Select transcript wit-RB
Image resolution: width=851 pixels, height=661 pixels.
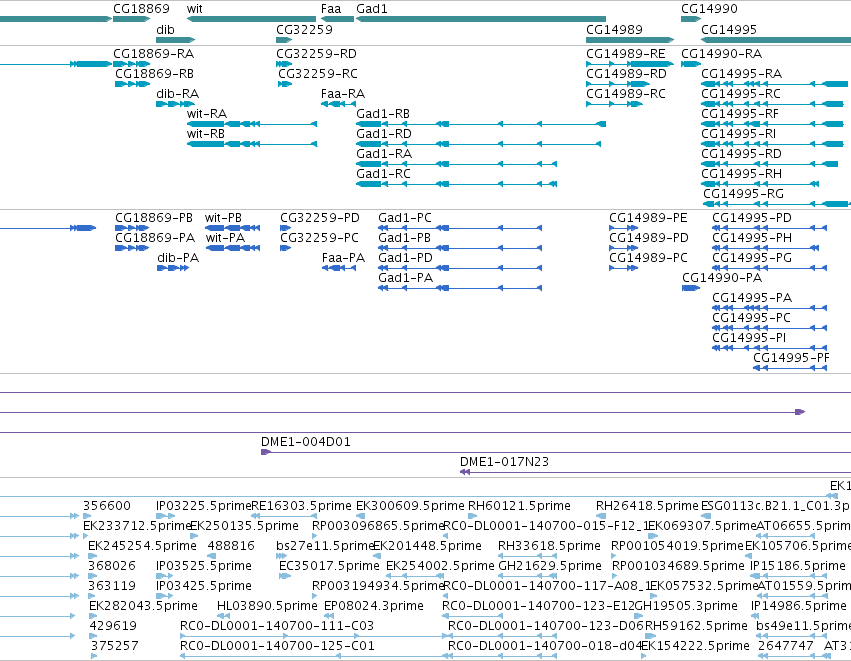[206, 134]
